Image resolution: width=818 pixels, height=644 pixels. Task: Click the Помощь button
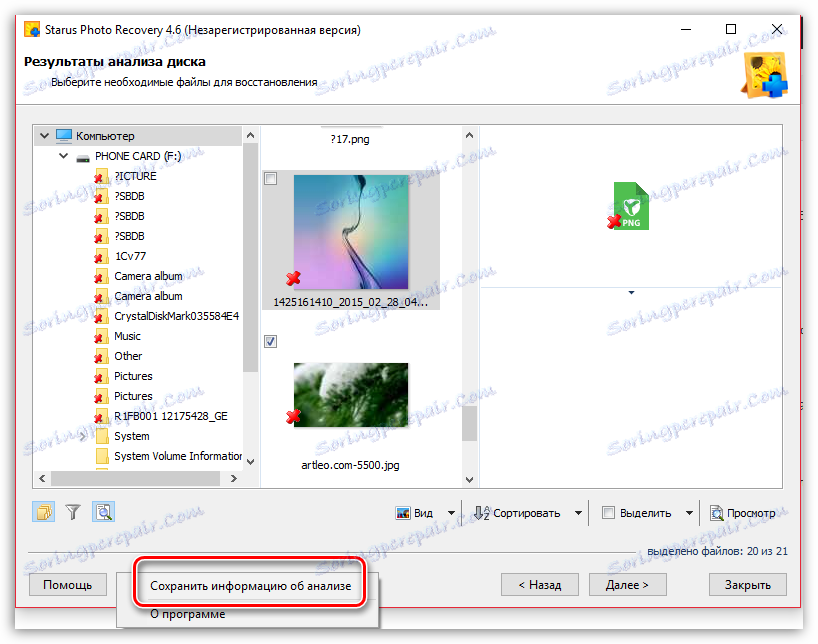67,584
